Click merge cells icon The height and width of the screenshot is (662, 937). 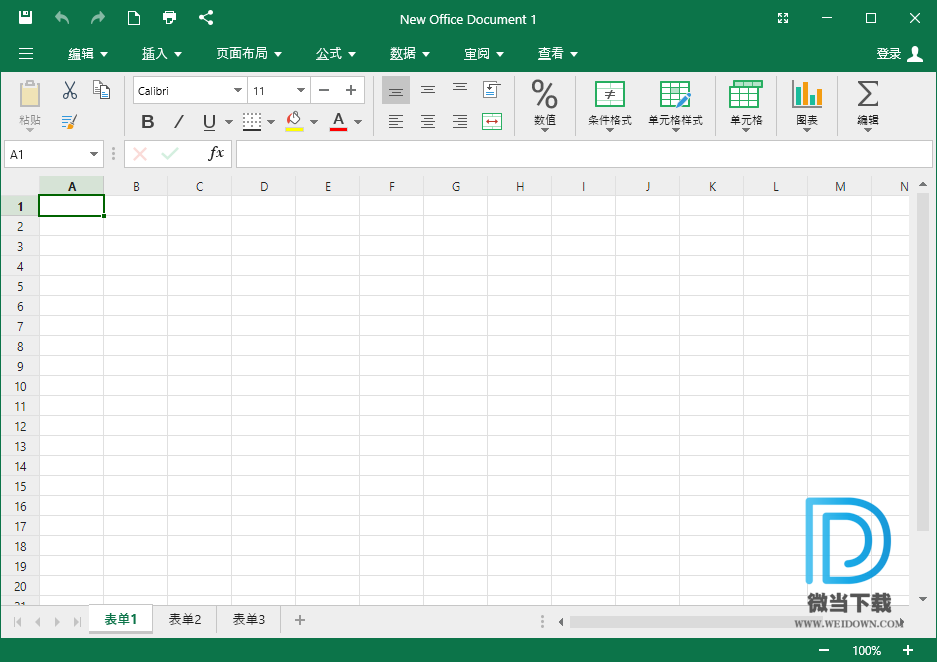coord(492,122)
